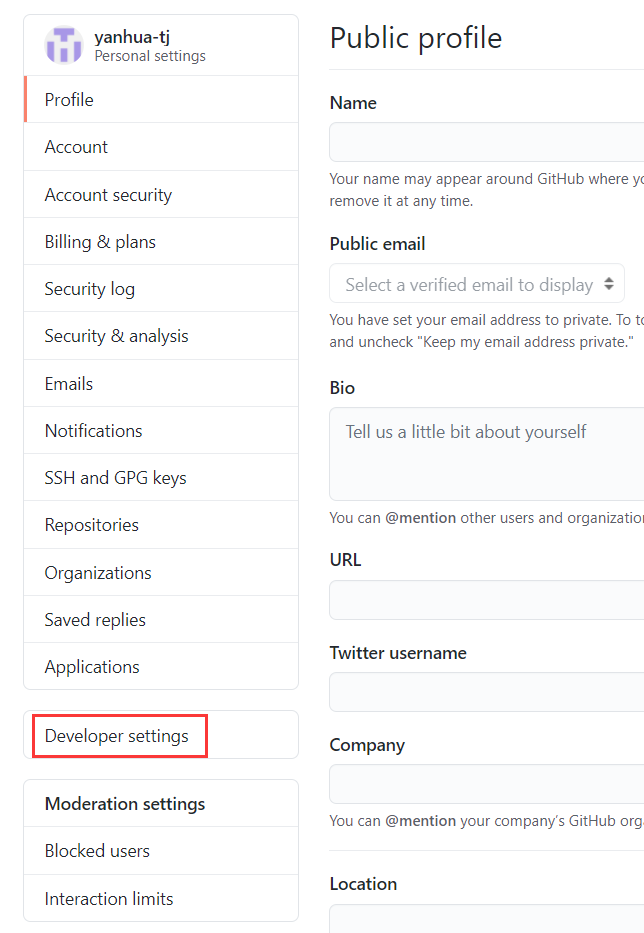Open the Public email dropdown
Image resolution: width=644 pixels, height=933 pixels.
tap(477, 284)
